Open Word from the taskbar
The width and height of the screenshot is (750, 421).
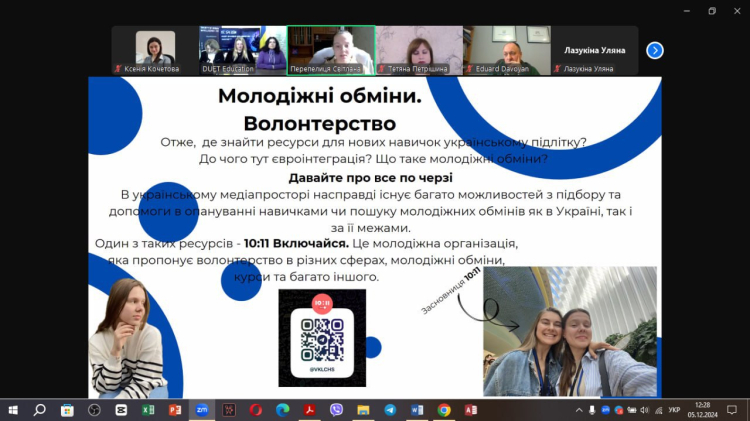click(417, 409)
